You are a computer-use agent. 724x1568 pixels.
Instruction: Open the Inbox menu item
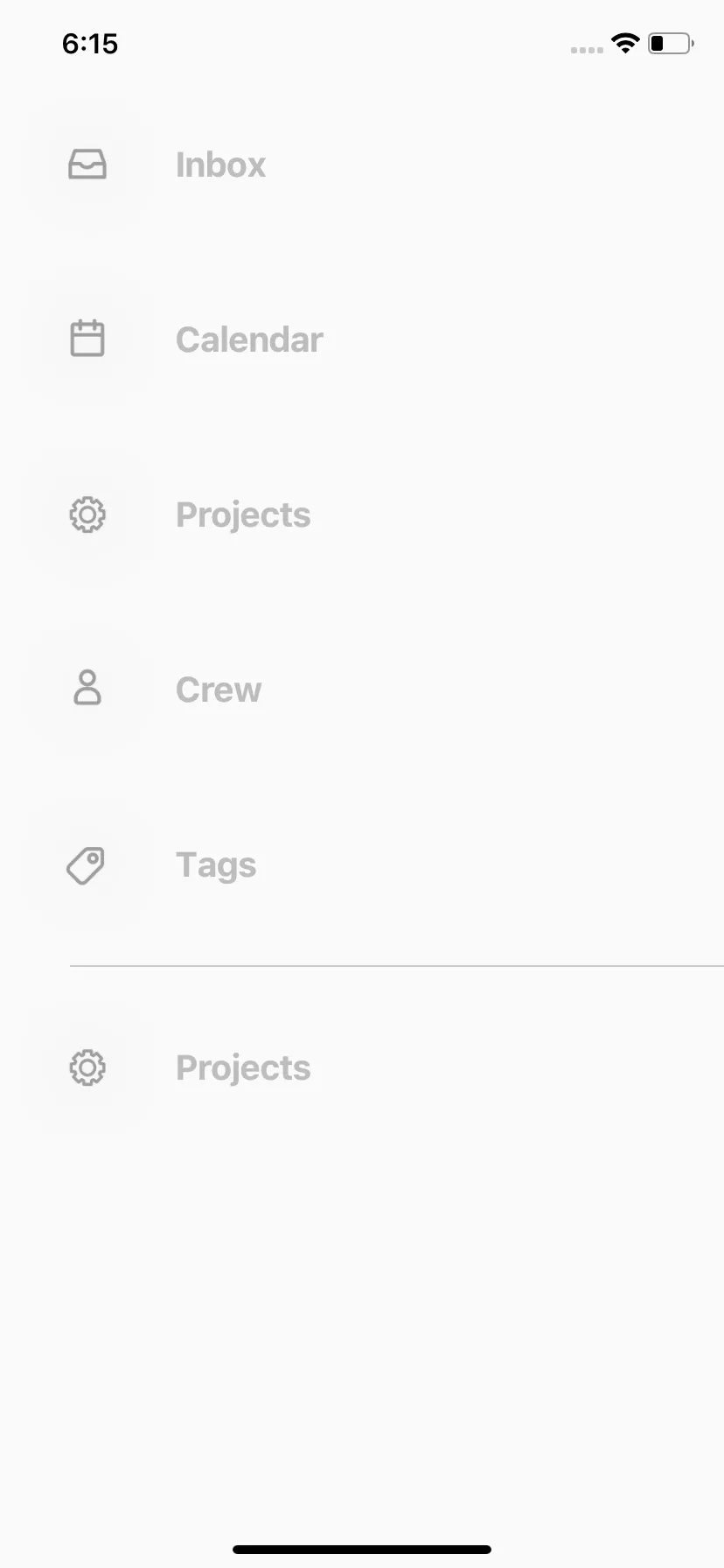point(220,164)
